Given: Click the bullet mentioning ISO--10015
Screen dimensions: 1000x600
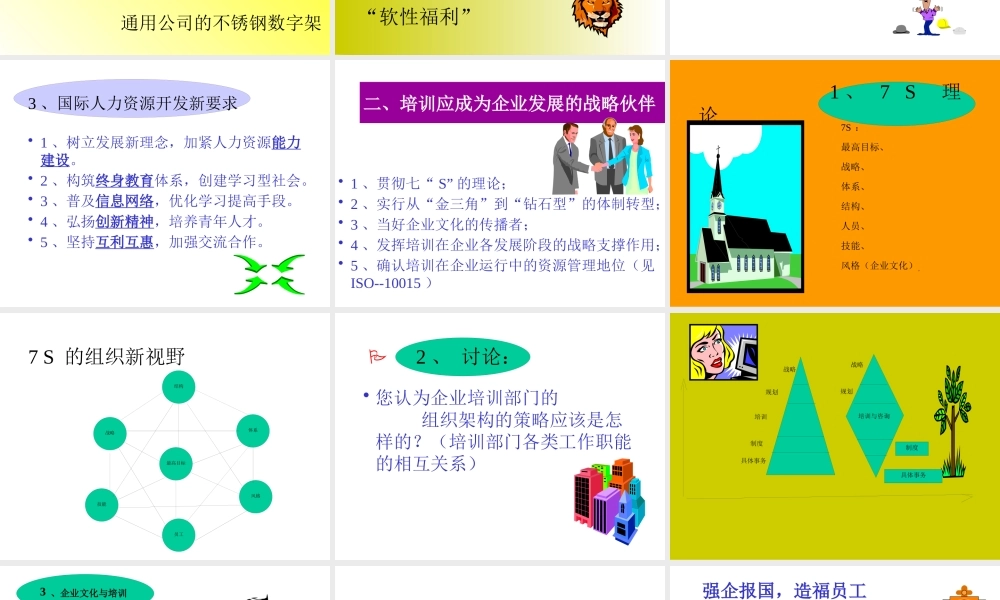Looking at the screenshot, I should tap(503, 274).
